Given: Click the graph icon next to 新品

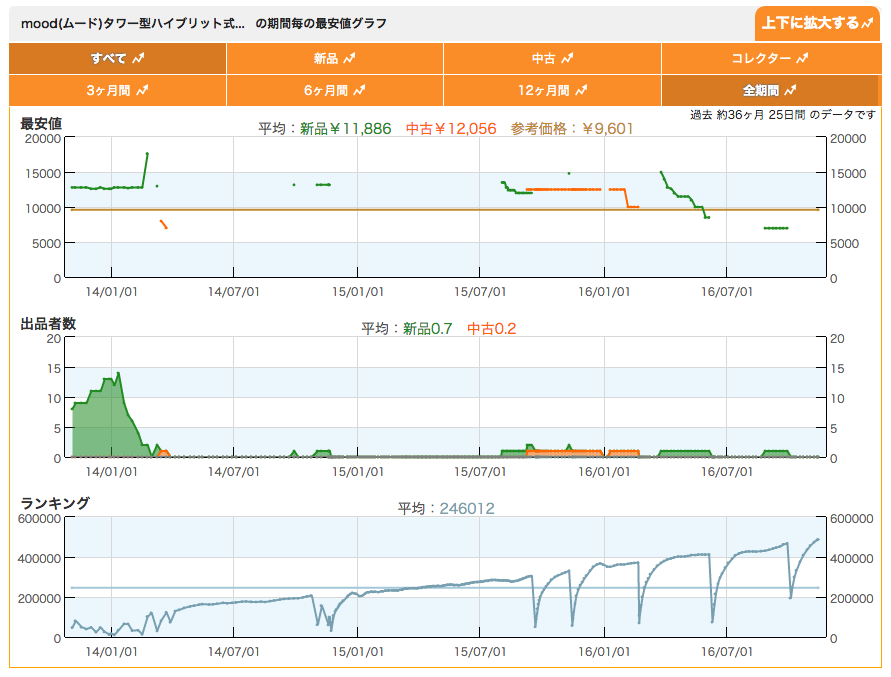Looking at the screenshot, I should 359,59.
